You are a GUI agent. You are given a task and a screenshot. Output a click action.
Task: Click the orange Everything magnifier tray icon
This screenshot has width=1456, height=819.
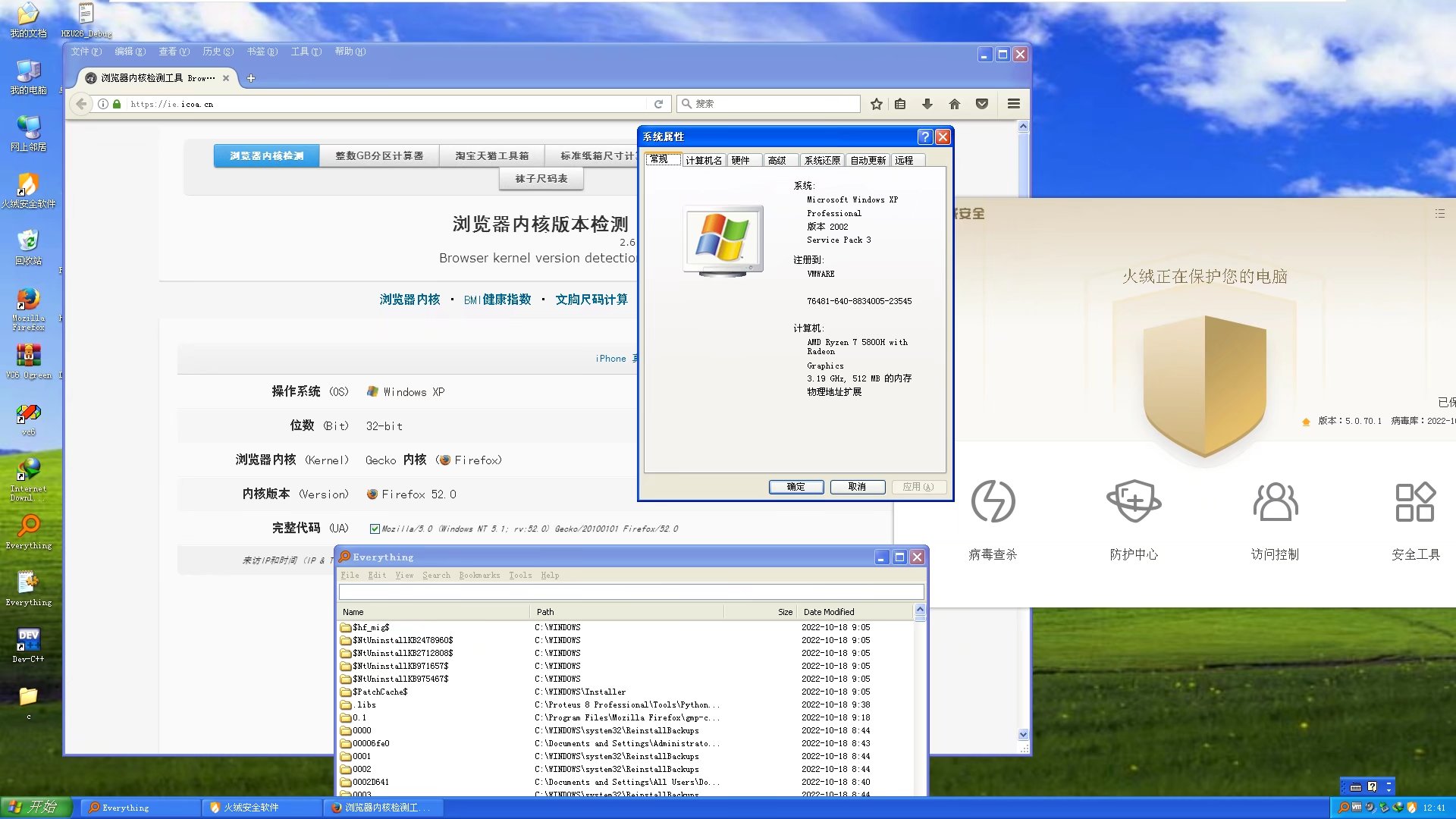[1343, 808]
